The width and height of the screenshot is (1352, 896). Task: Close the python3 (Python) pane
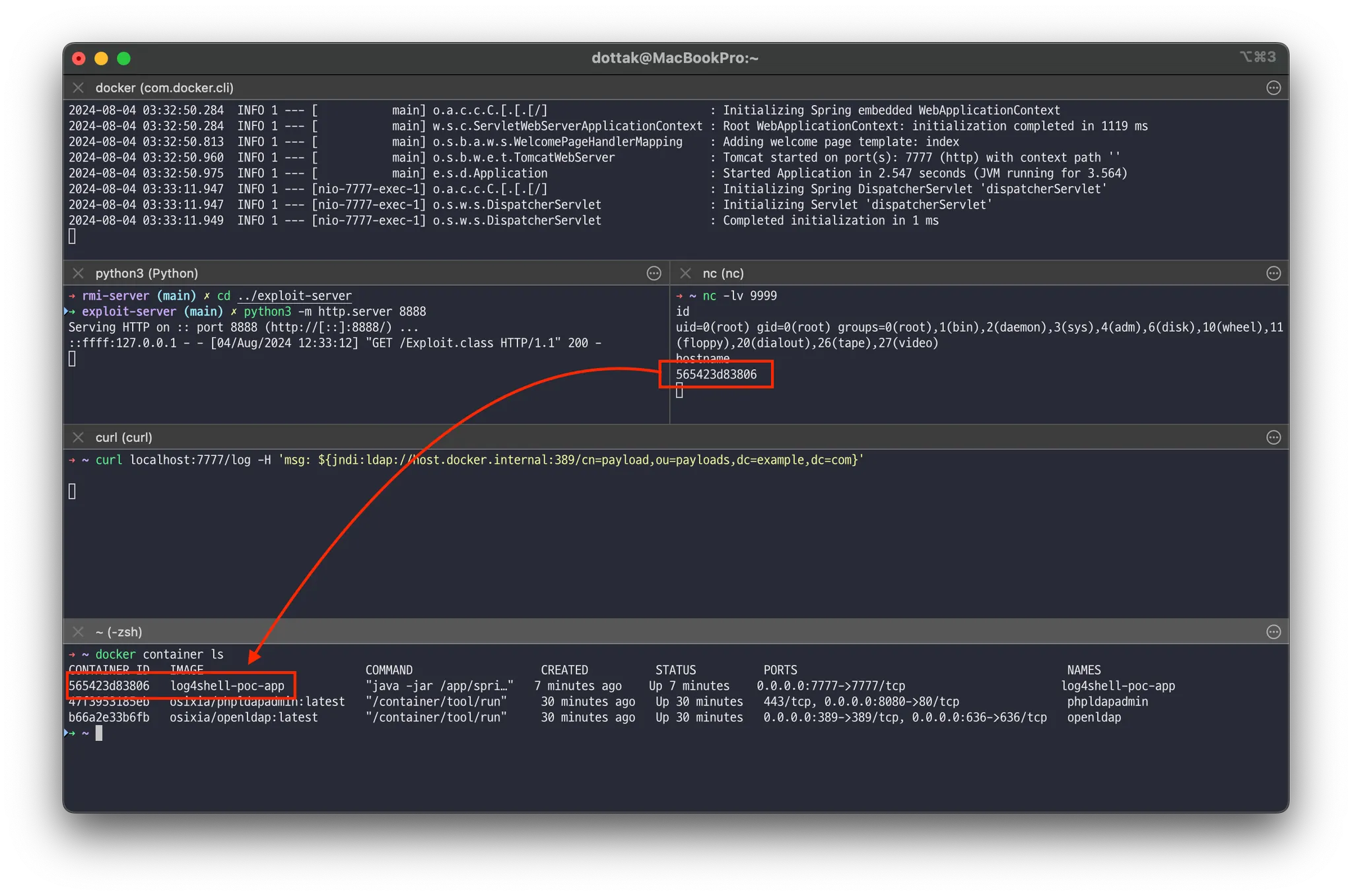coord(78,273)
